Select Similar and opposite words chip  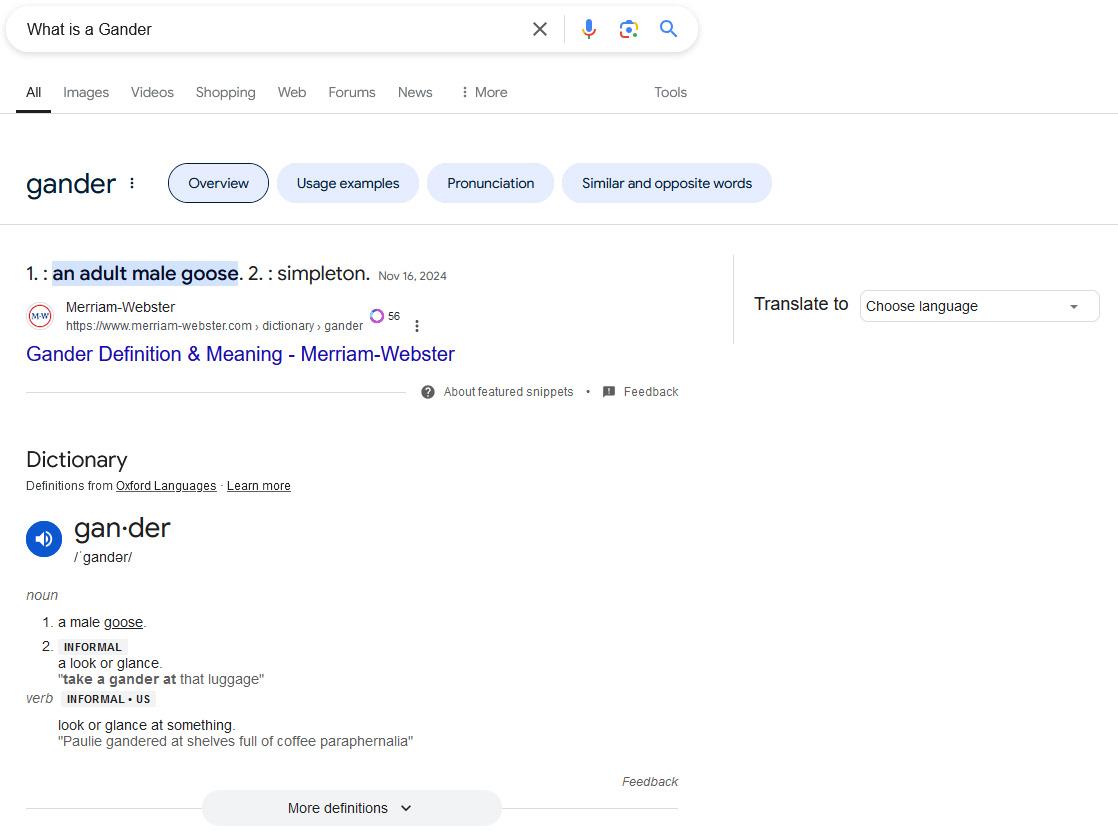pos(667,183)
